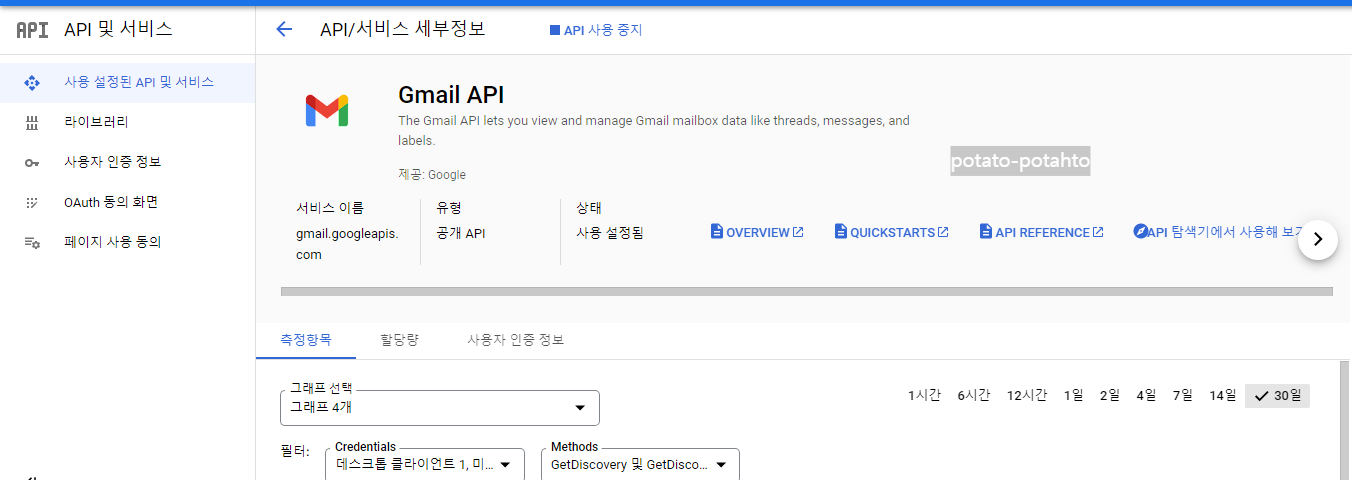Image resolution: width=1352 pixels, height=480 pixels.
Task: Select the 4일 time range
Action: [1146, 395]
